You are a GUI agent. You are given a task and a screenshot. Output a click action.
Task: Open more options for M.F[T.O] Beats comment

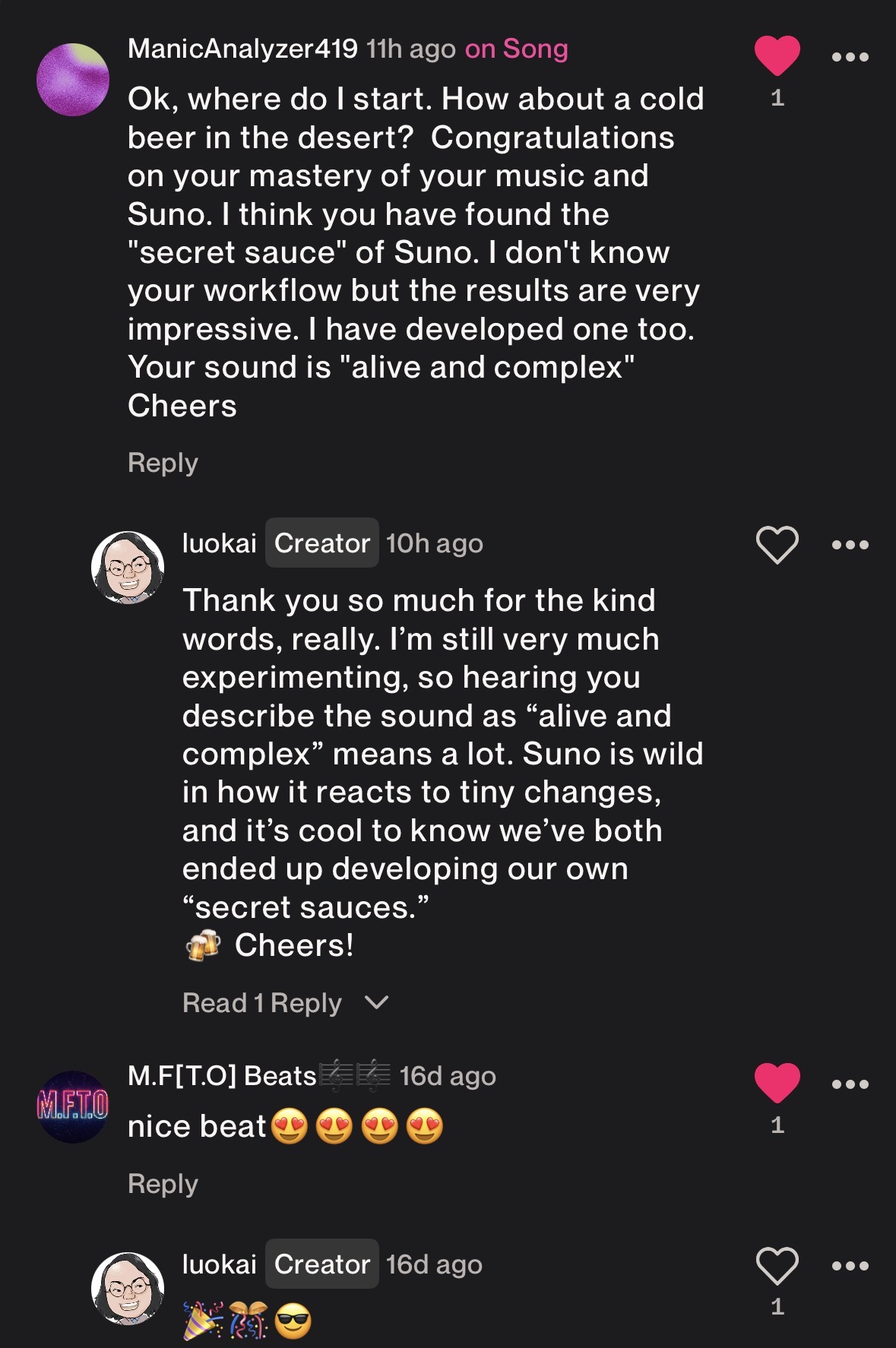pyautogui.click(x=850, y=1084)
